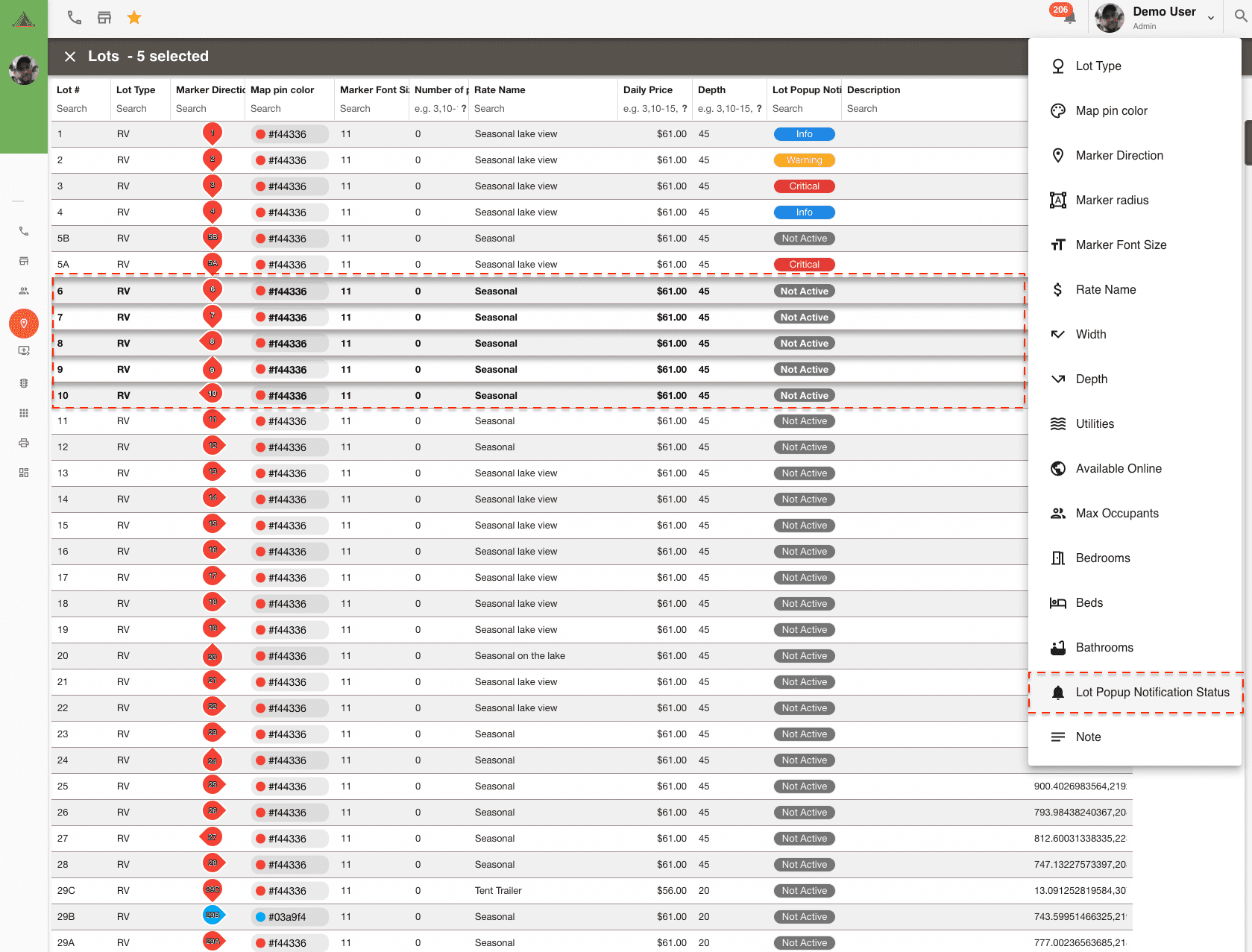Click the red marker icon for lot 20
The image size is (1252, 952).
[213, 657]
